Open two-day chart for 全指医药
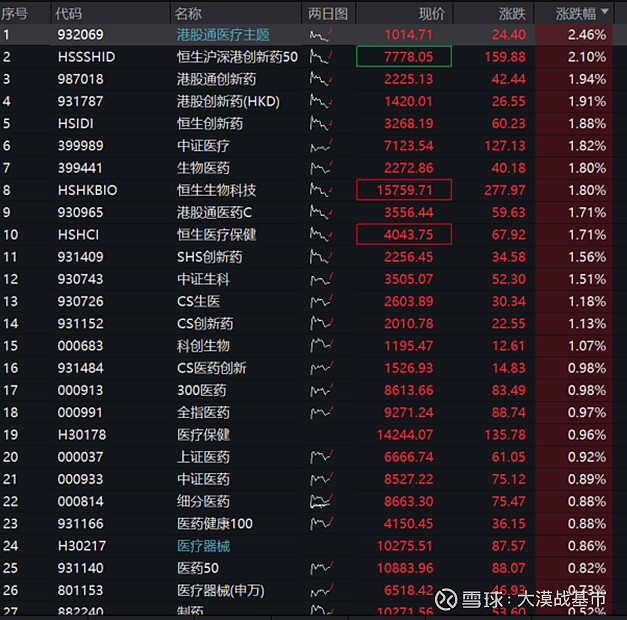 321,412
